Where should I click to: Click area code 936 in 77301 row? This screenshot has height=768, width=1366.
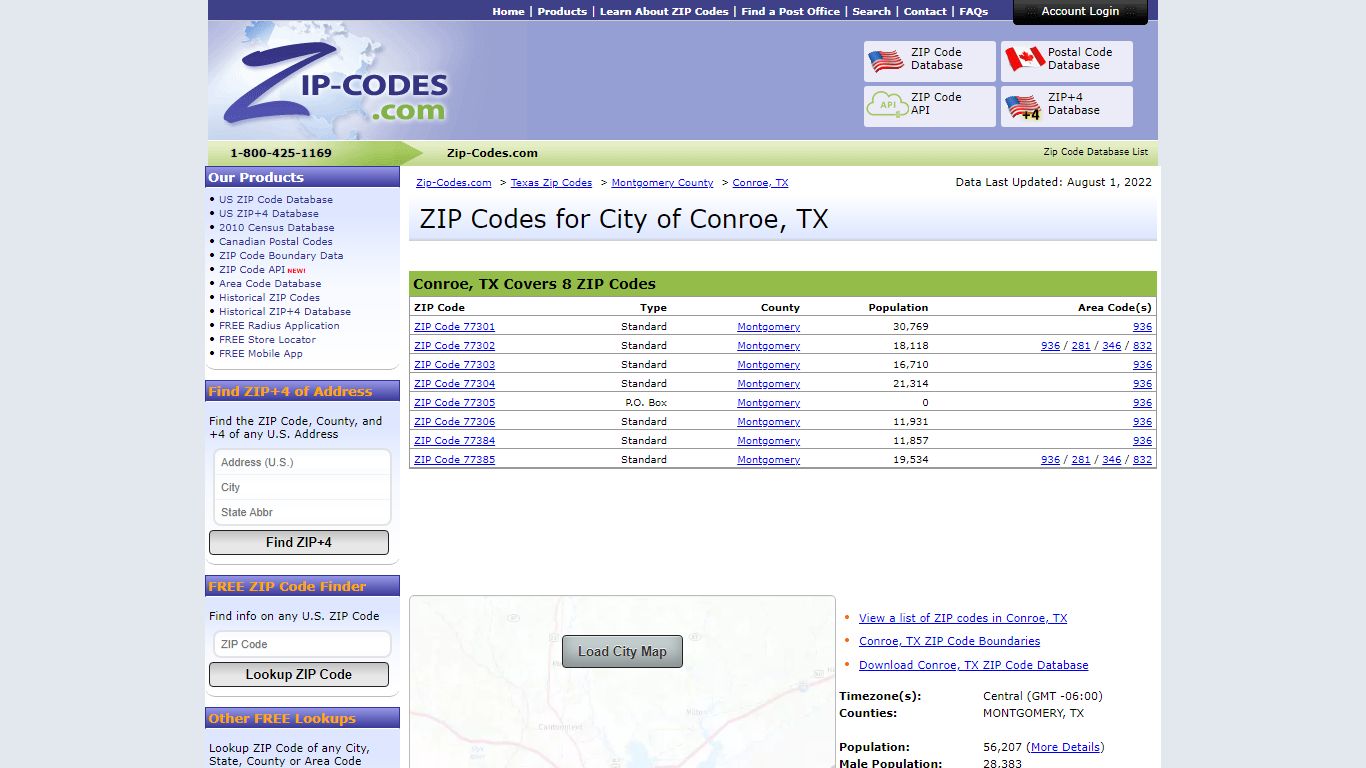[x=1142, y=327]
